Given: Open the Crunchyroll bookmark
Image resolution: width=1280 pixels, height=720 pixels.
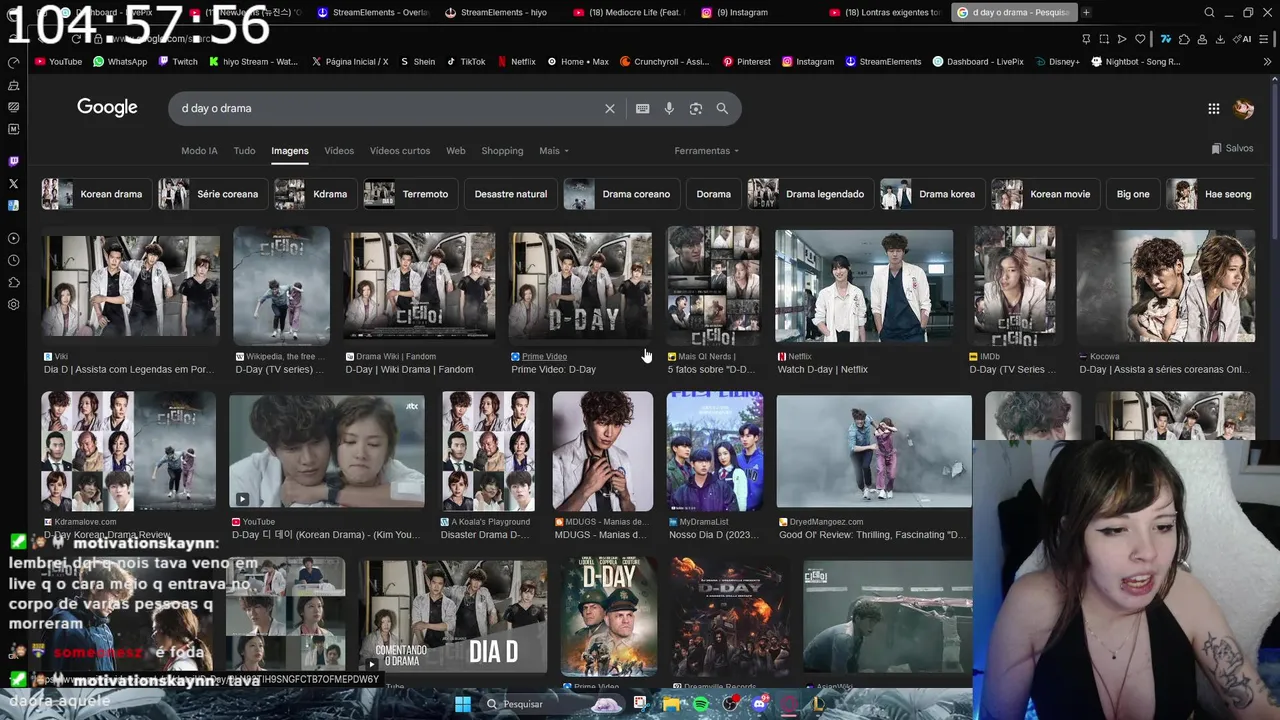Looking at the screenshot, I should (x=664, y=61).
